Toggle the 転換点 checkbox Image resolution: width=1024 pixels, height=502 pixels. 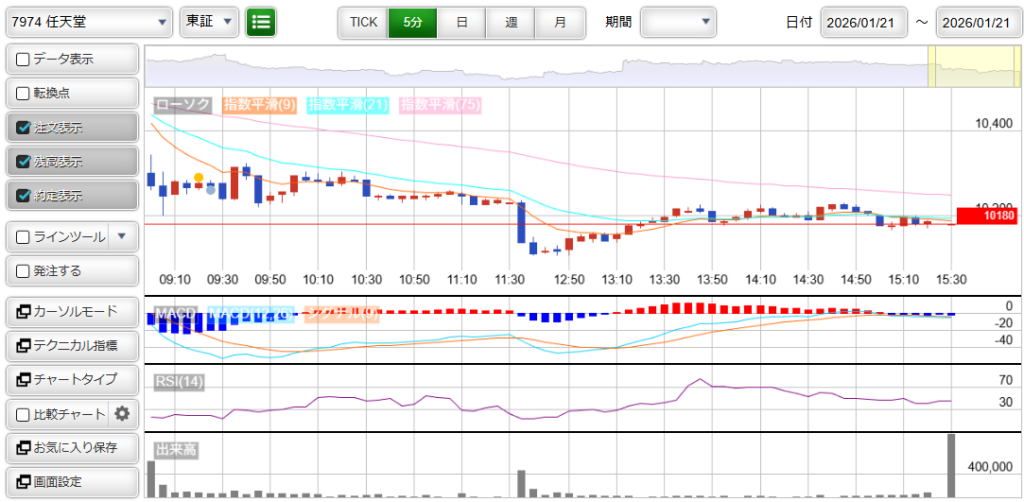[24, 93]
